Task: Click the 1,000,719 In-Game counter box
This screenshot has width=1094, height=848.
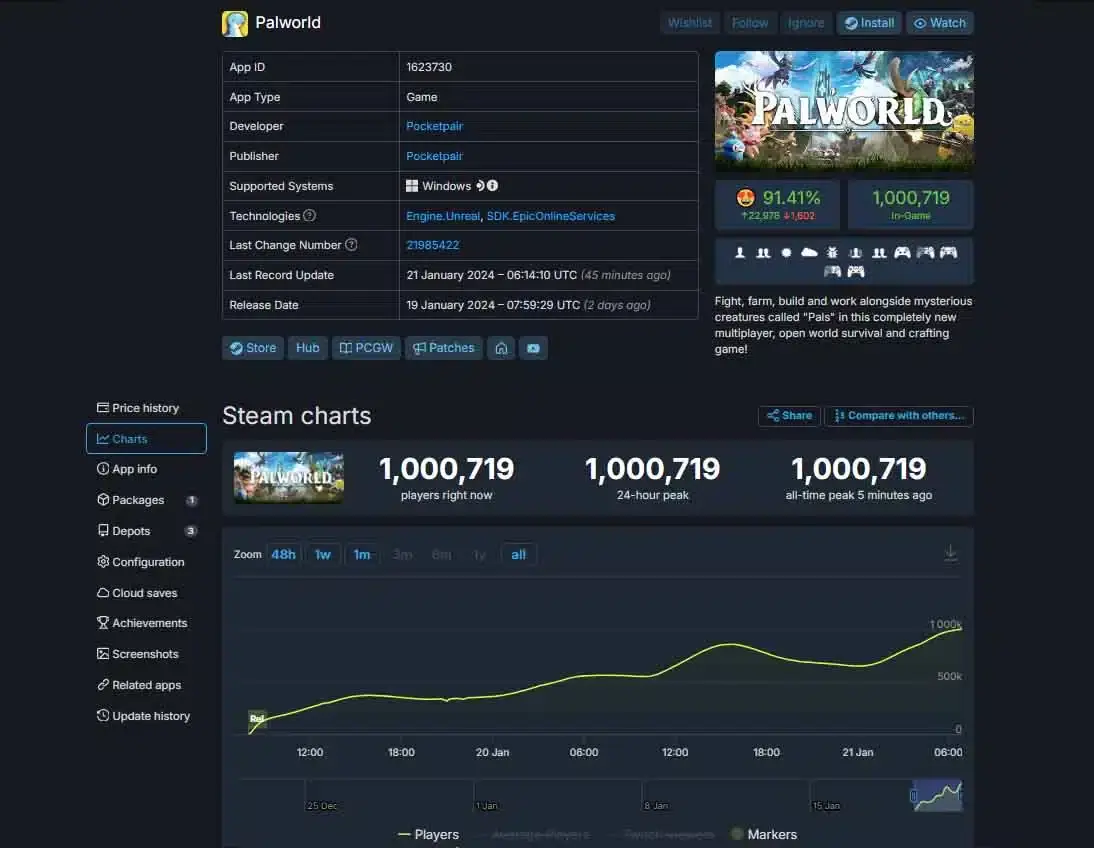Action: (x=911, y=204)
